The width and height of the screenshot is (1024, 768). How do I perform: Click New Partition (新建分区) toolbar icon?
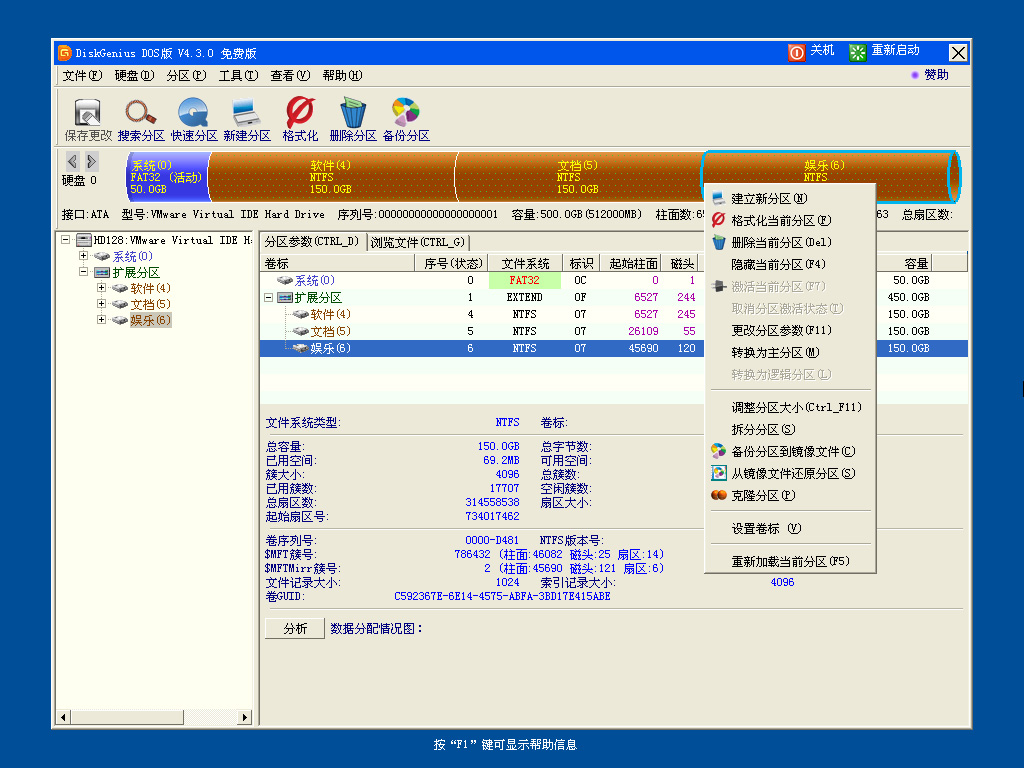pos(246,112)
